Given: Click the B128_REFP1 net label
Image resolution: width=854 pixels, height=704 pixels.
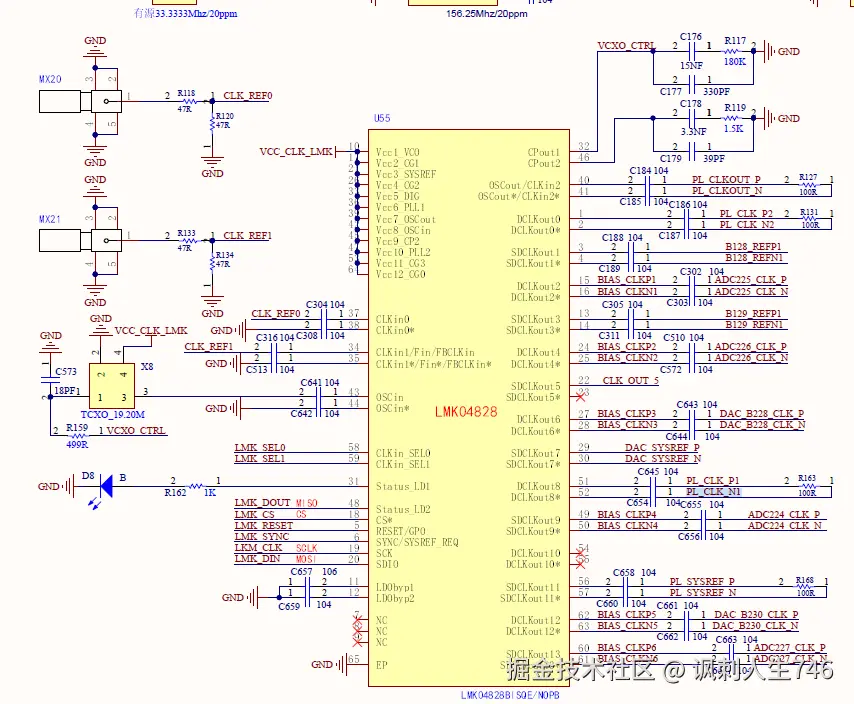Looking at the screenshot, I should coord(753,247).
